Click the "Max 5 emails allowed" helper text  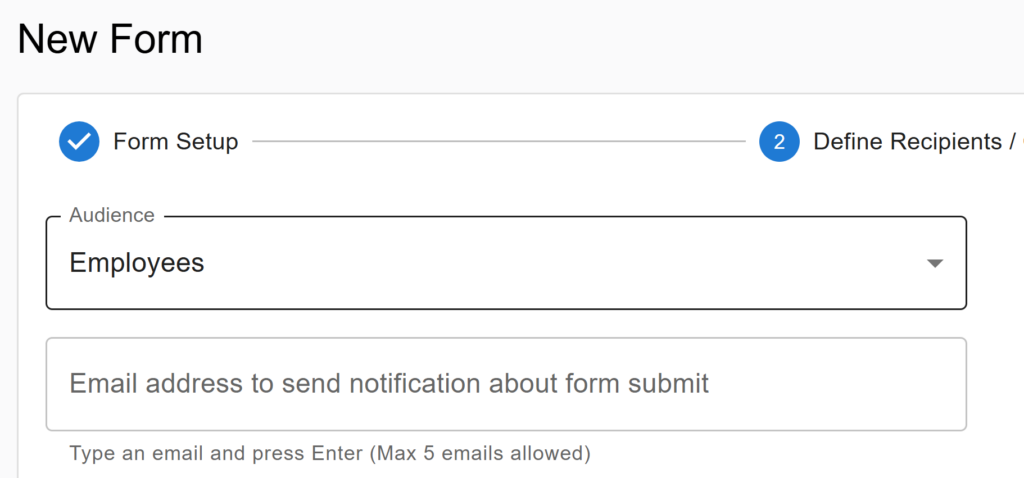pos(480,453)
